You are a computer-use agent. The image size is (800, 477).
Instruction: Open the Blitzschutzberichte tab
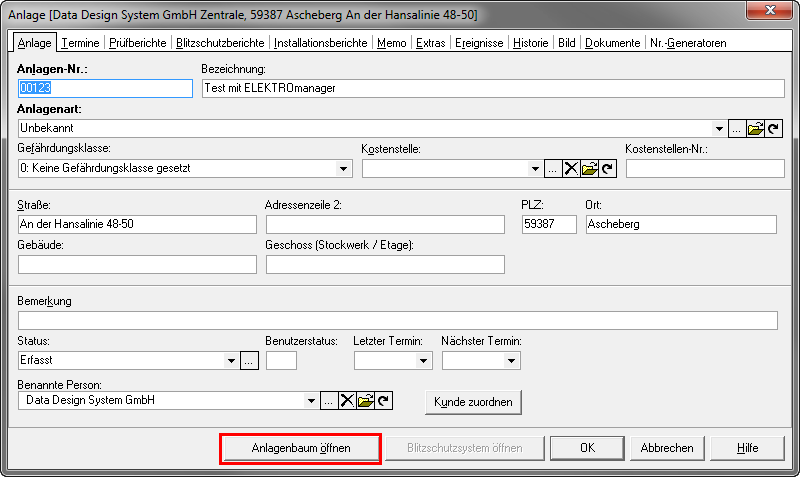[220, 43]
